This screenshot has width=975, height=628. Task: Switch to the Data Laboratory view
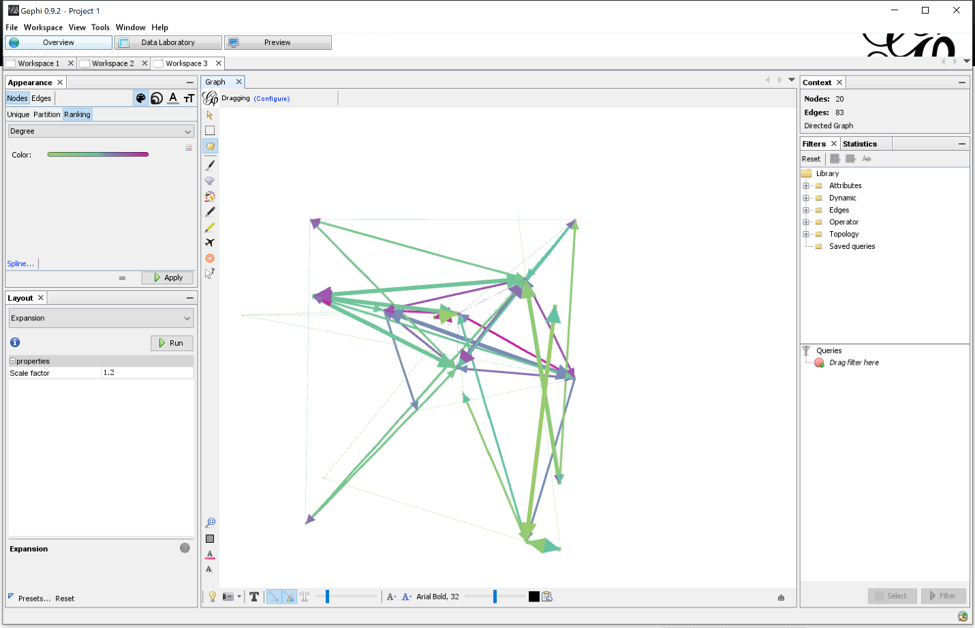click(167, 42)
